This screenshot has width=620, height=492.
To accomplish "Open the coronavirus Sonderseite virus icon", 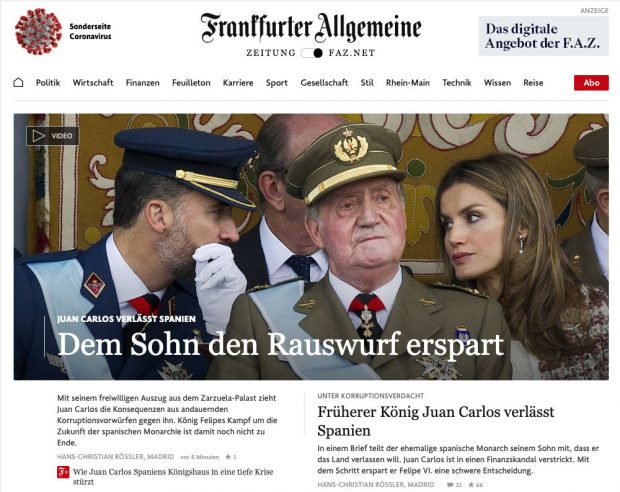I will coord(38,31).
